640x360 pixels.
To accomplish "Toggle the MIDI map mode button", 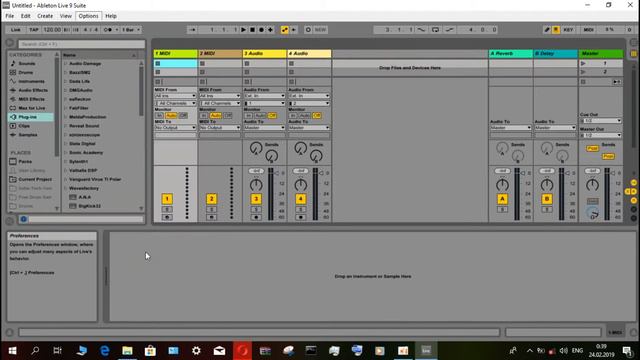I will pos(589,30).
